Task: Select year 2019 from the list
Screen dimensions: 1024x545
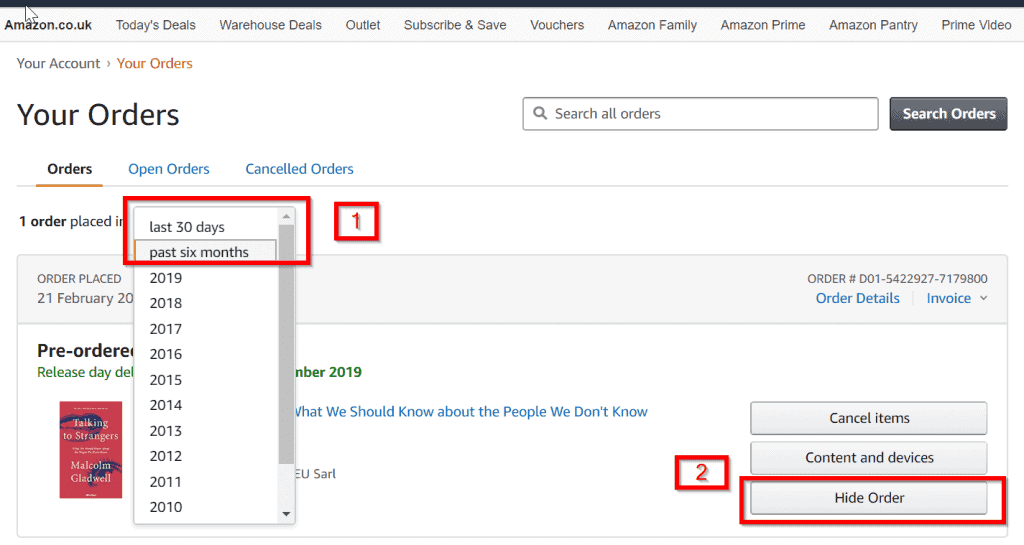Action: (x=166, y=278)
